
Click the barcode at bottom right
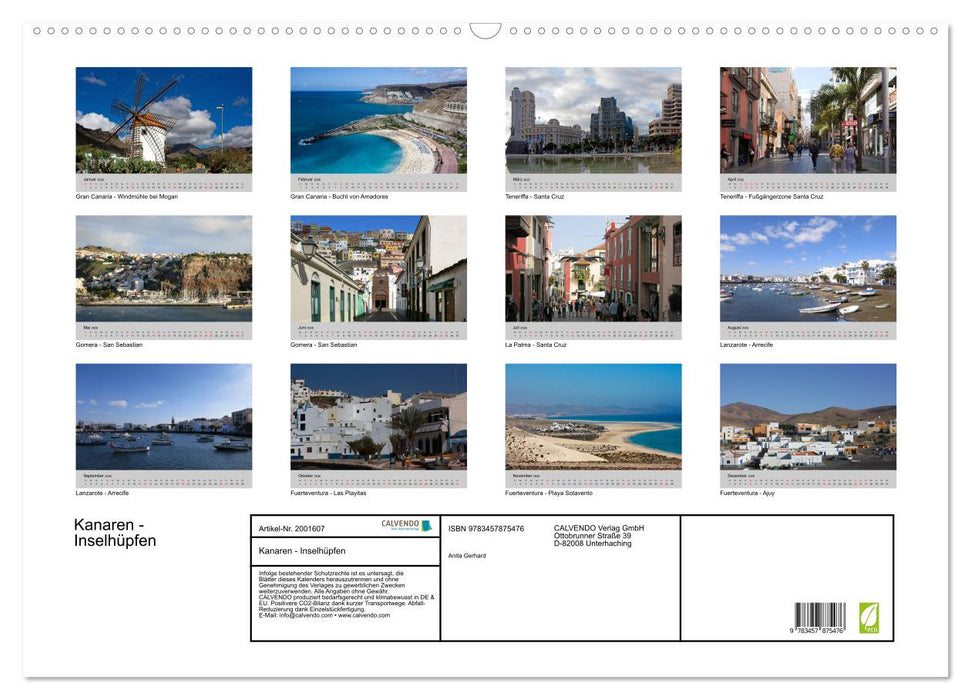(820, 618)
